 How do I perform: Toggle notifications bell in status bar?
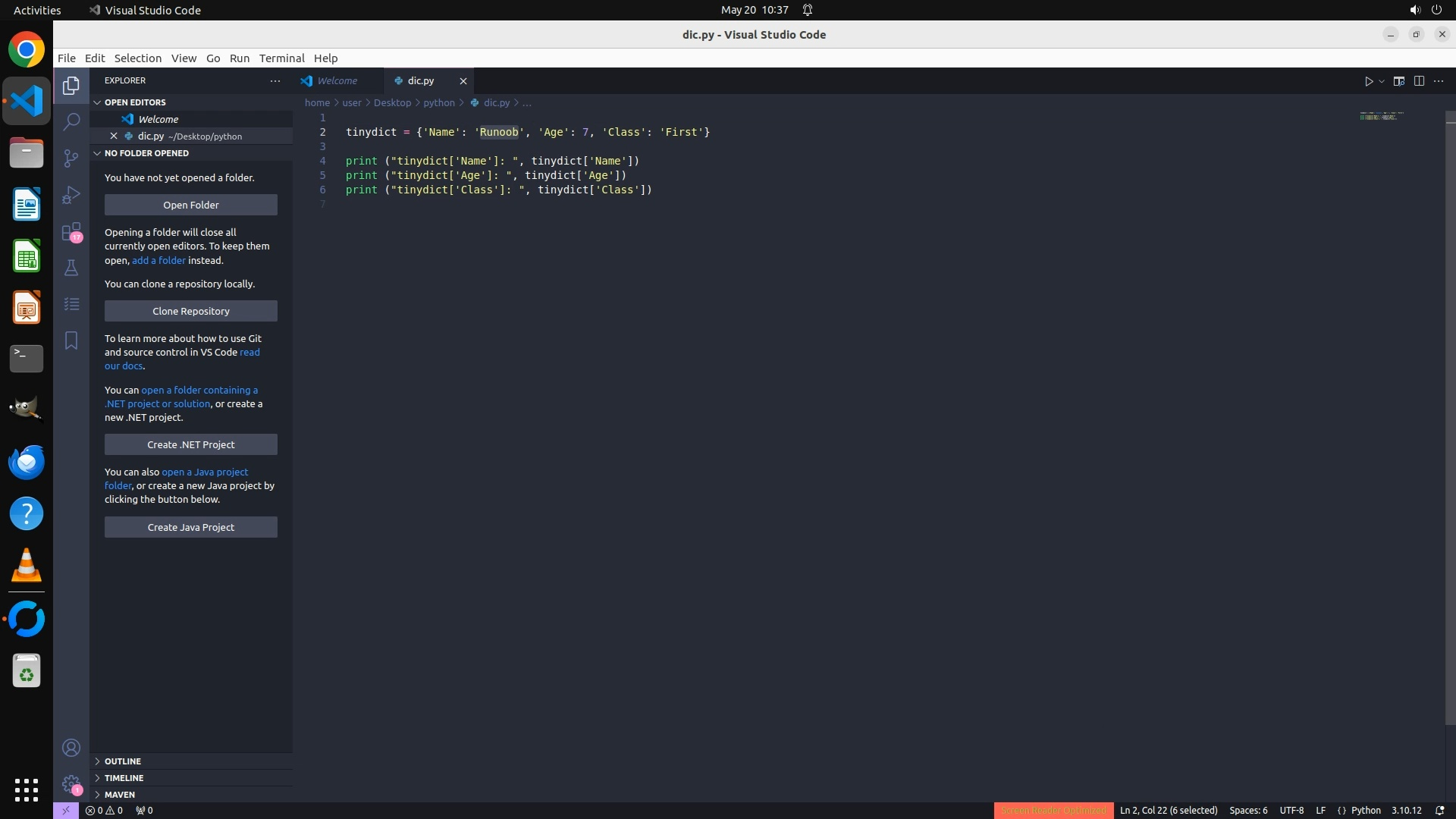coord(1439,810)
